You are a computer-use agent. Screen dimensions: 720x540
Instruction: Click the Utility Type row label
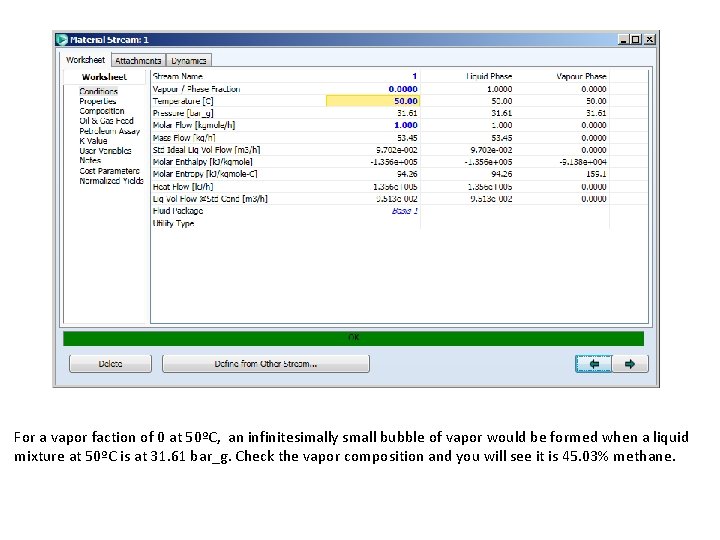pos(174,224)
